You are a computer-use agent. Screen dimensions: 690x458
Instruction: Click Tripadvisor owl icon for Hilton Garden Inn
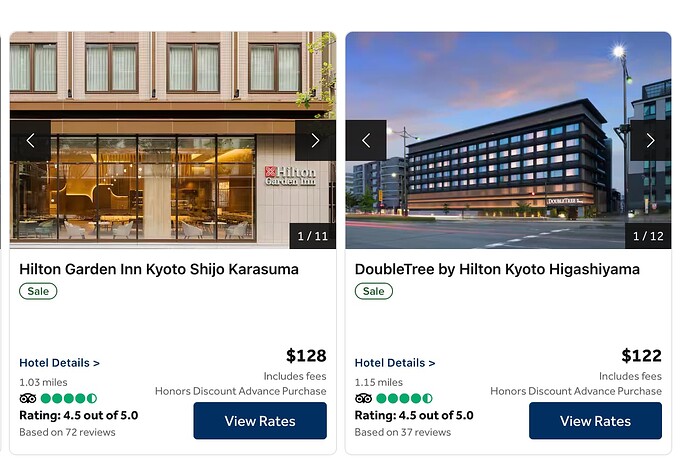click(28, 399)
